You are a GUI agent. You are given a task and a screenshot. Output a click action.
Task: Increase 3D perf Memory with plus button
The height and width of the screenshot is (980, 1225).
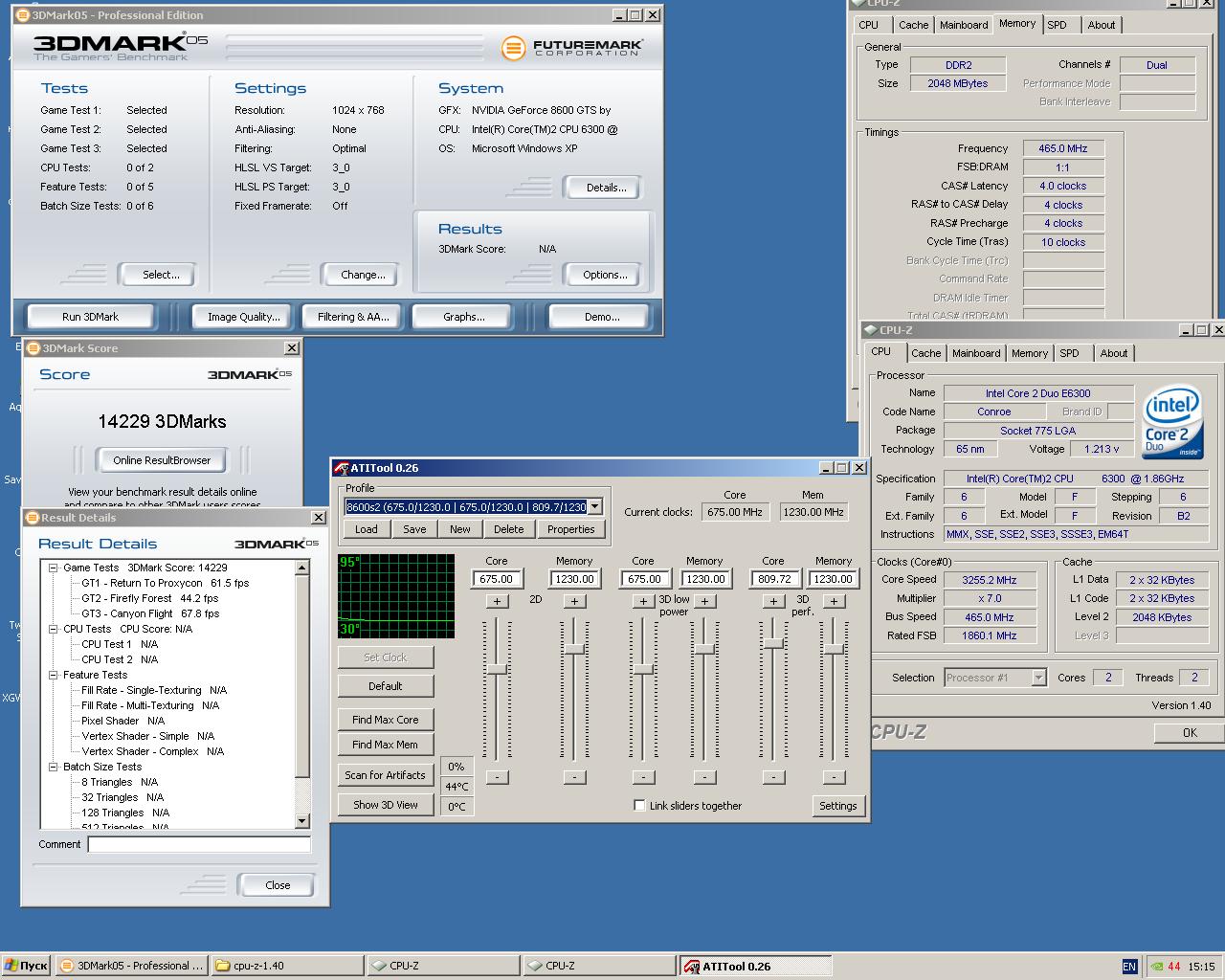pyautogui.click(x=834, y=601)
